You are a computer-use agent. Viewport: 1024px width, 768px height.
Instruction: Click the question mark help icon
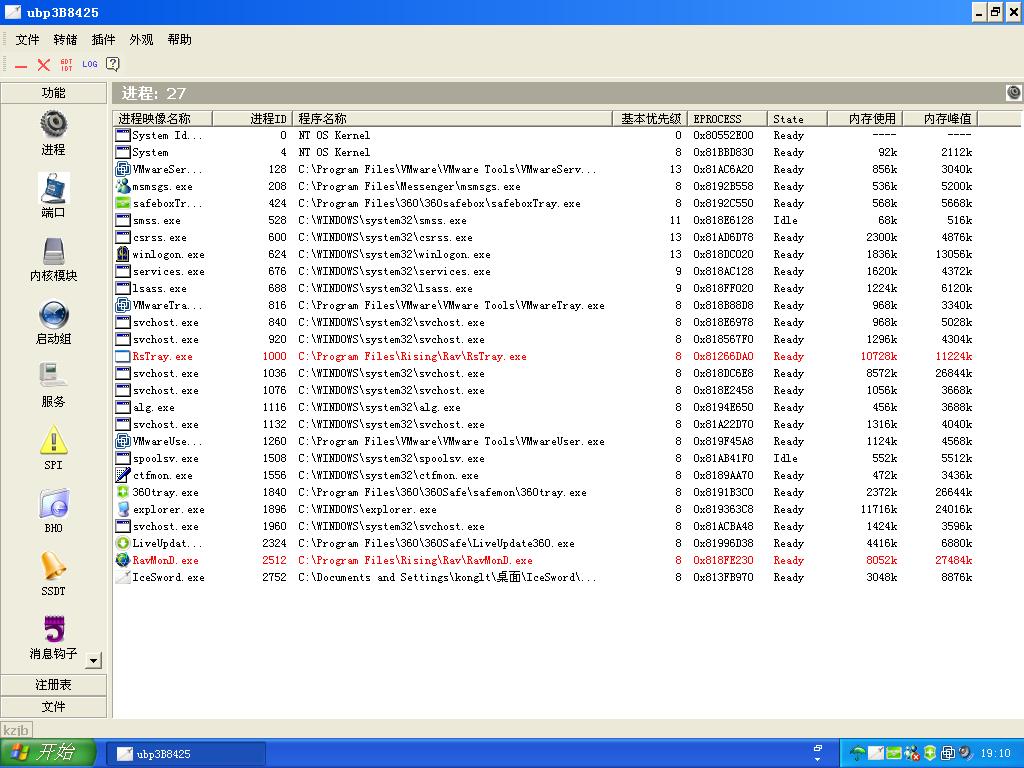(x=112, y=64)
